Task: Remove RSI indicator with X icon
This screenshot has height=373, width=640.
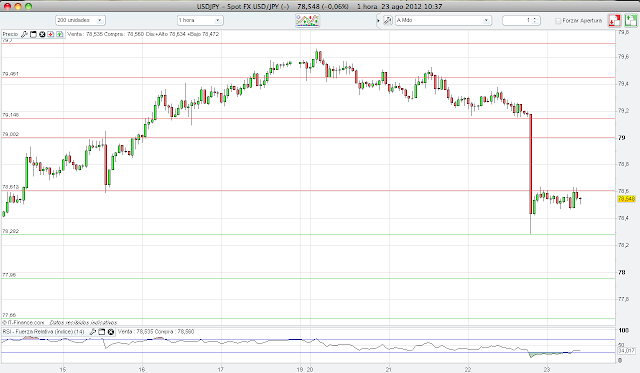Action: 111,332
